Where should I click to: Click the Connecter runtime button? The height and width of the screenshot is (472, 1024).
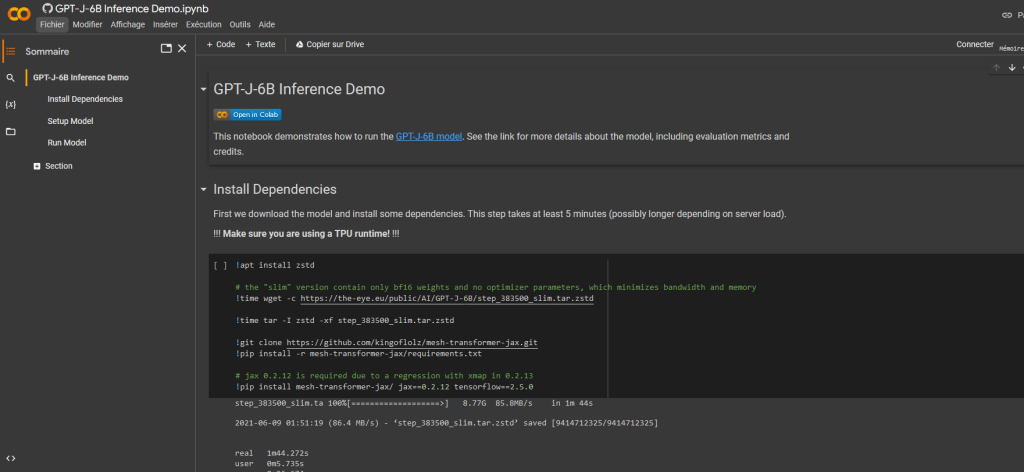point(974,44)
